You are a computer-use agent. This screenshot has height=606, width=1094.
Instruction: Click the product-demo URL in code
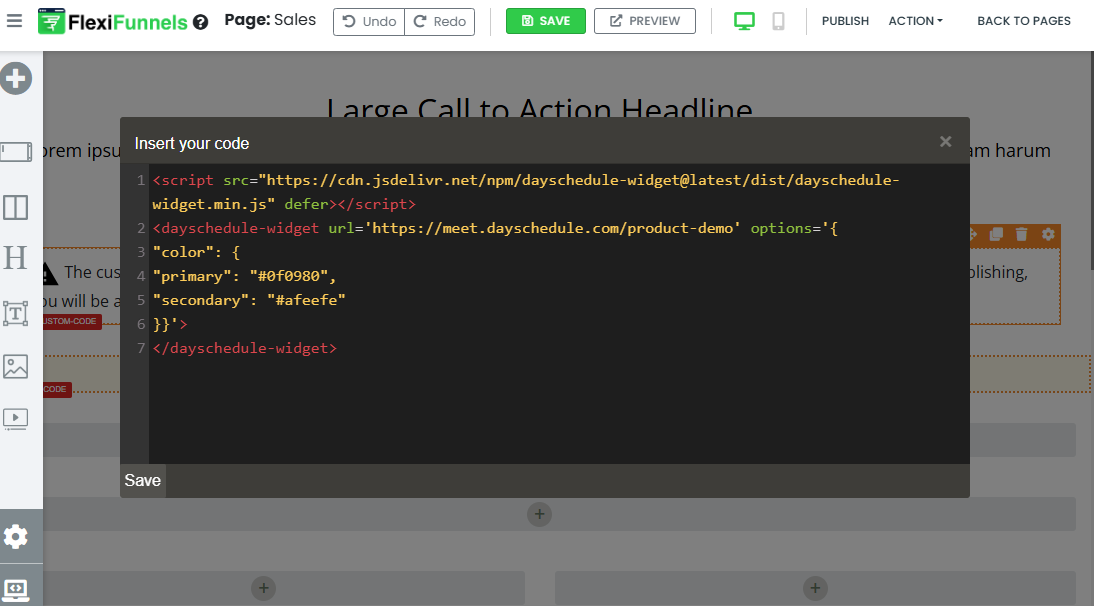click(553, 228)
